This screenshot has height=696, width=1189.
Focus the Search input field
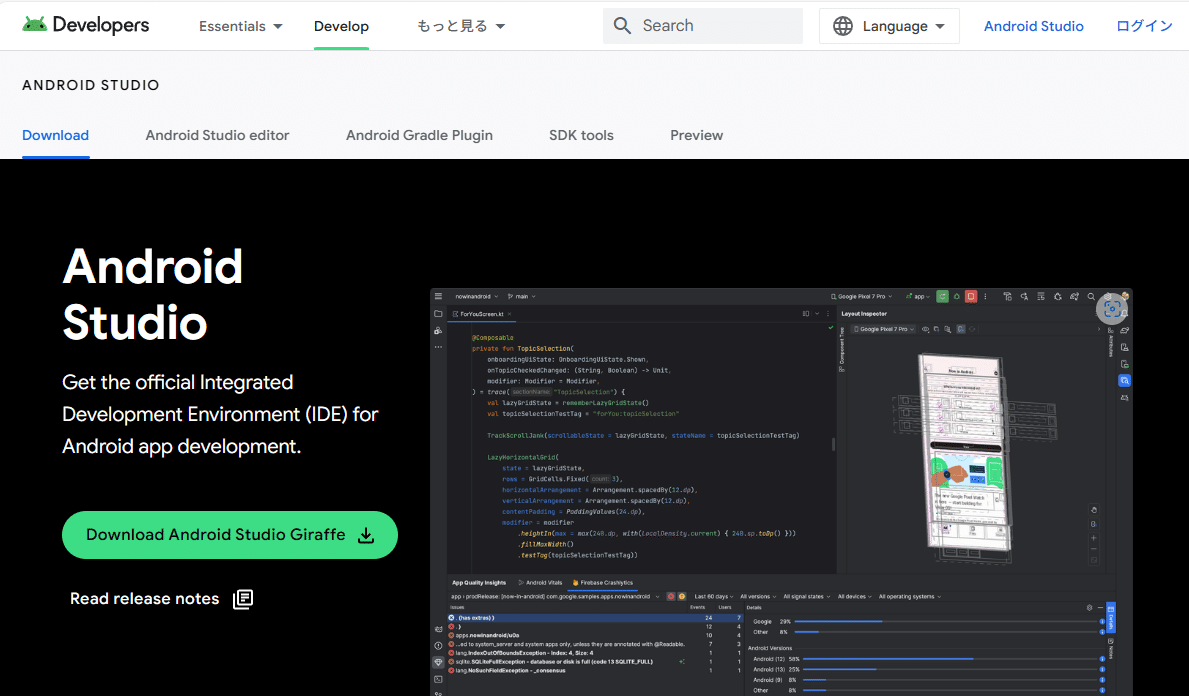pyautogui.click(x=703, y=26)
